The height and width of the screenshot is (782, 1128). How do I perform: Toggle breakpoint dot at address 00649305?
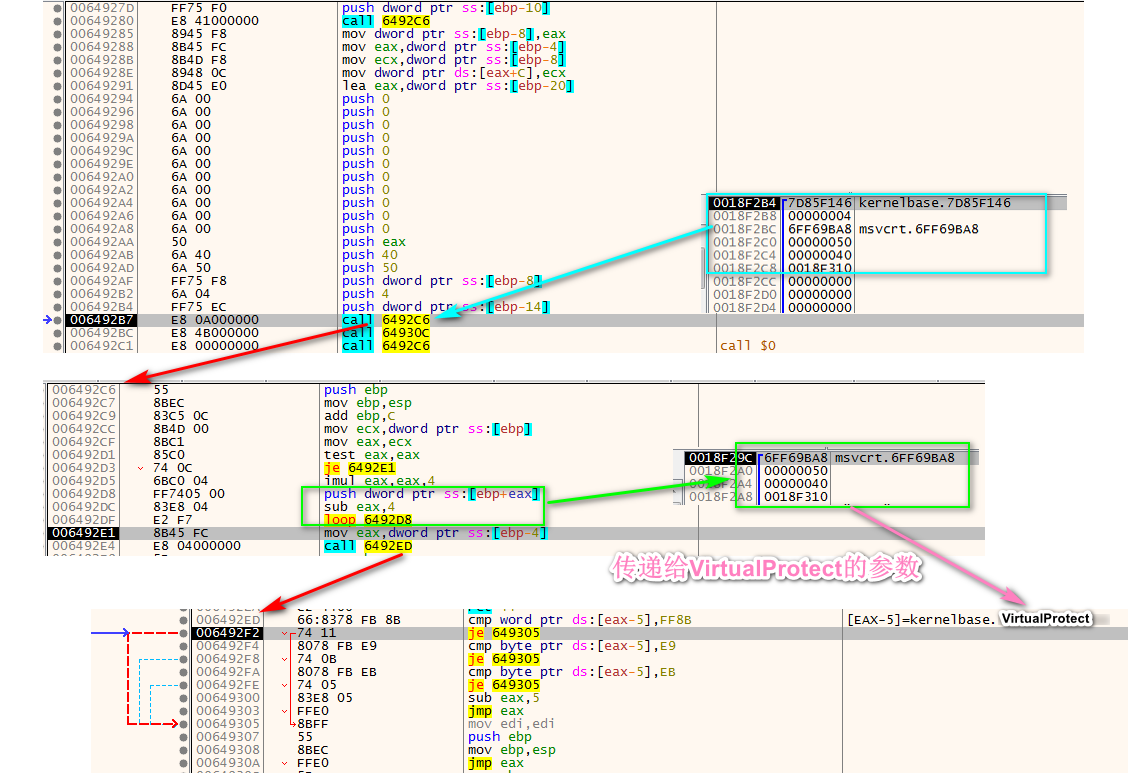pos(183,724)
